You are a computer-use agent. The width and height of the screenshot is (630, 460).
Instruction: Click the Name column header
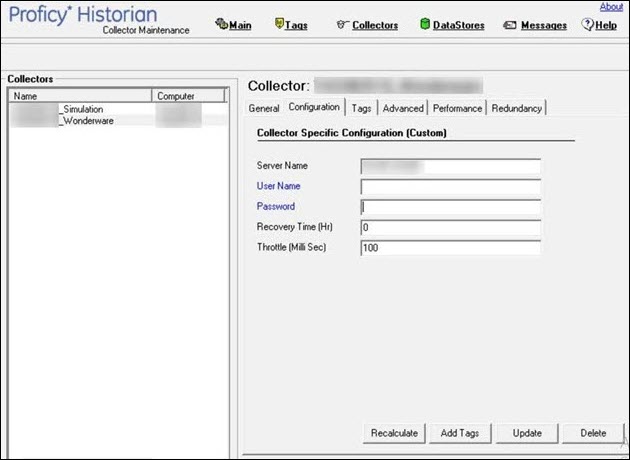(80, 96)
